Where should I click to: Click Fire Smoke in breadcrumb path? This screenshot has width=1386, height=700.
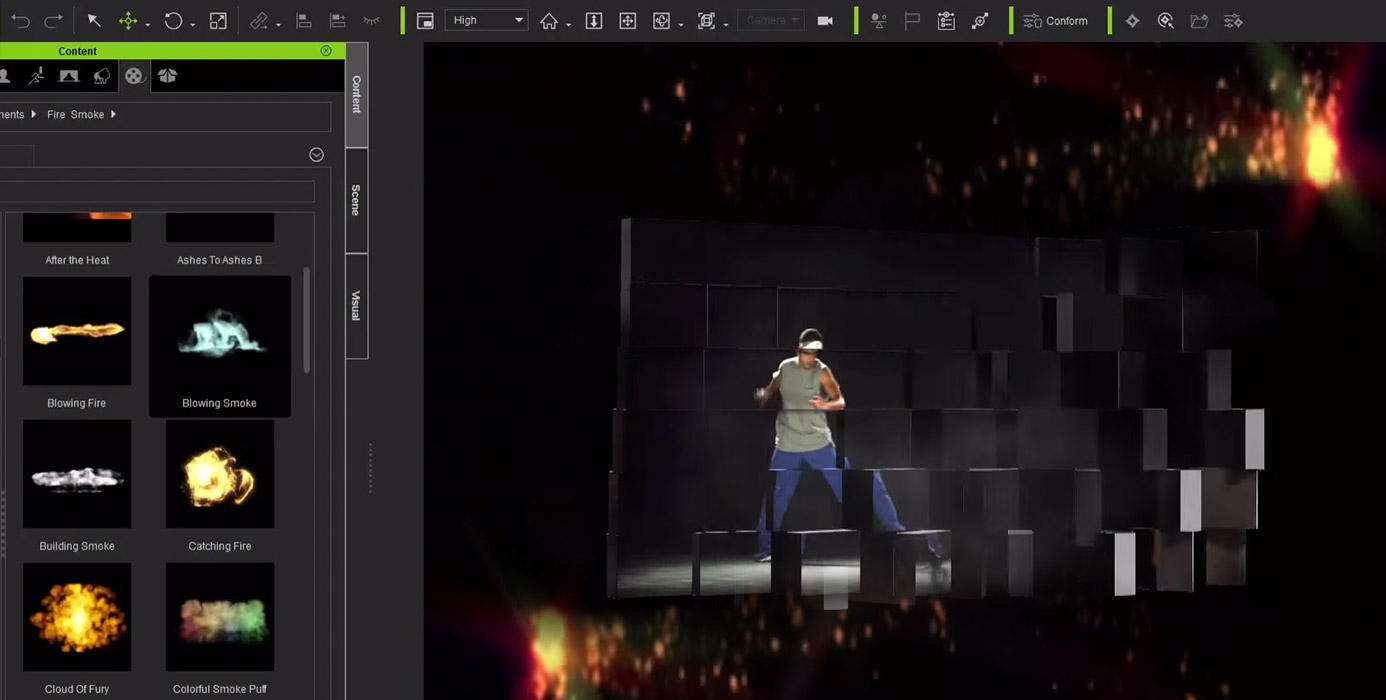[x=75, y=115]
